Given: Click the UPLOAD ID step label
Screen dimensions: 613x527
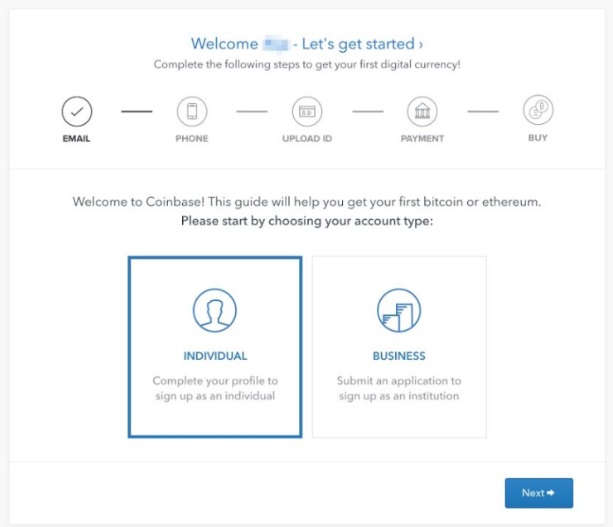Looking at the screenshot, I should click(307, 138).
